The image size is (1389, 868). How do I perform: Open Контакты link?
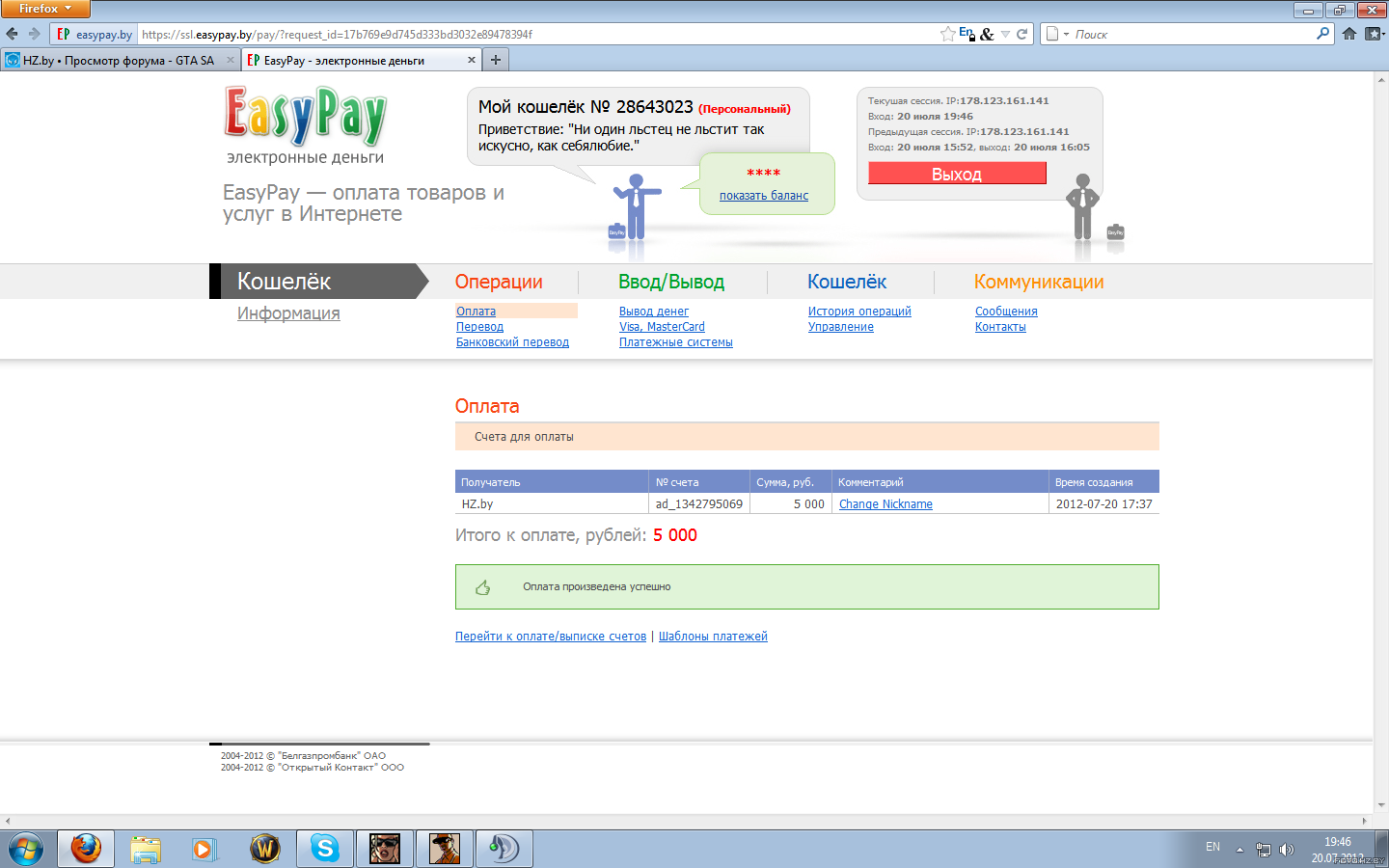[x=1000, y=327]
